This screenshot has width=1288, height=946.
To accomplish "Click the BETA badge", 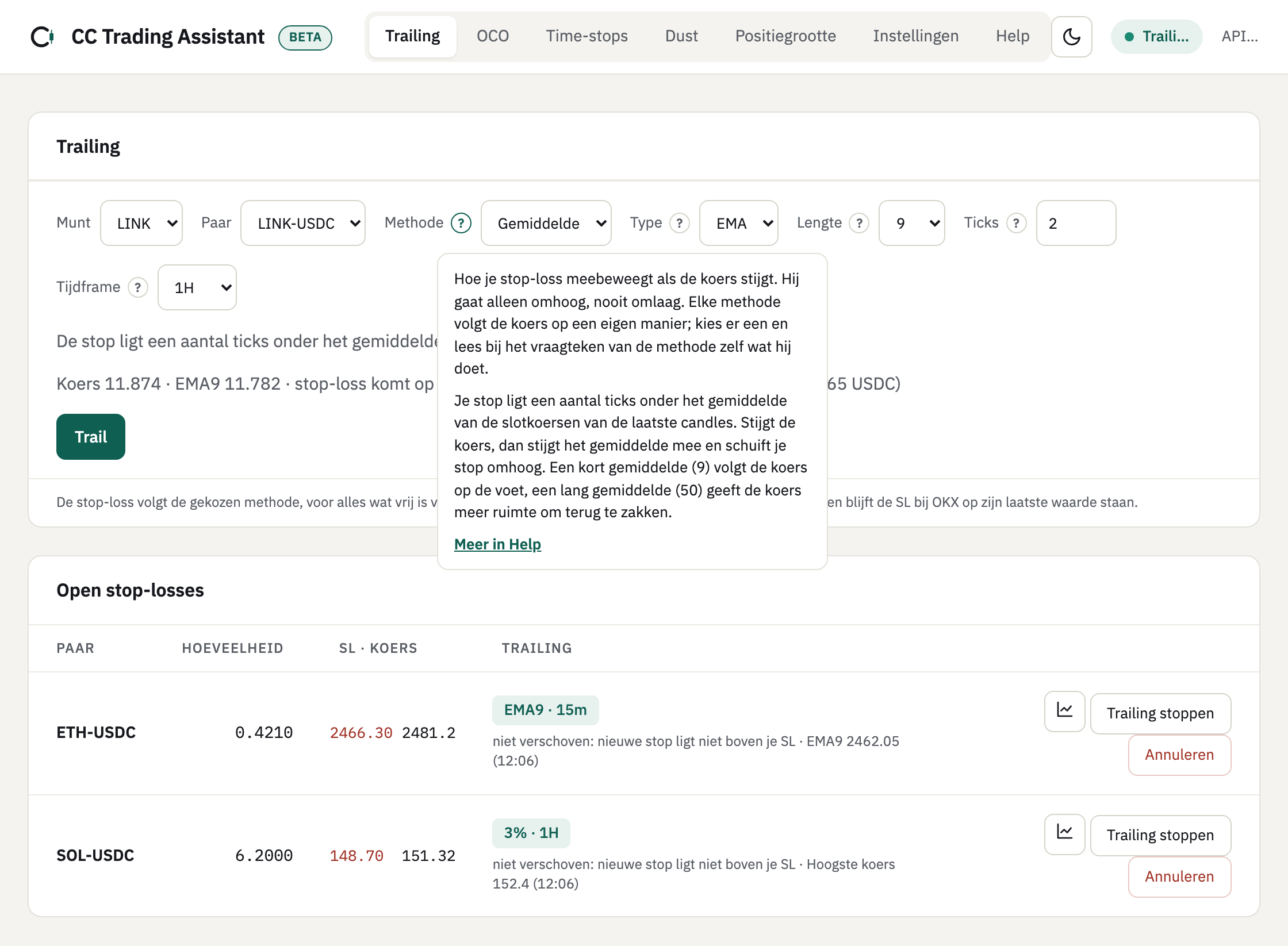I will [x=305, y=37].
